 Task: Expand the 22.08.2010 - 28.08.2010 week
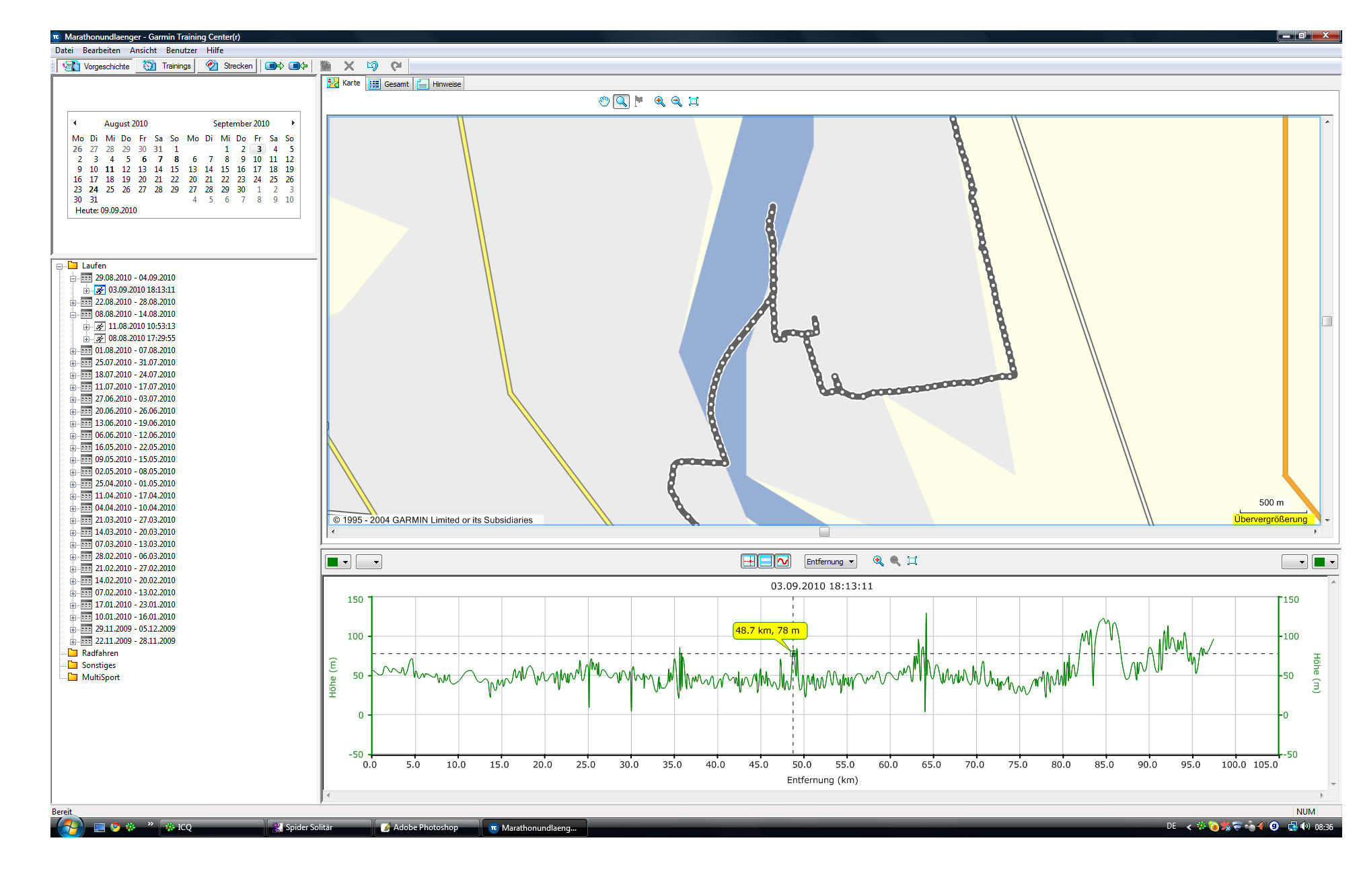click(x=73, y=303)
